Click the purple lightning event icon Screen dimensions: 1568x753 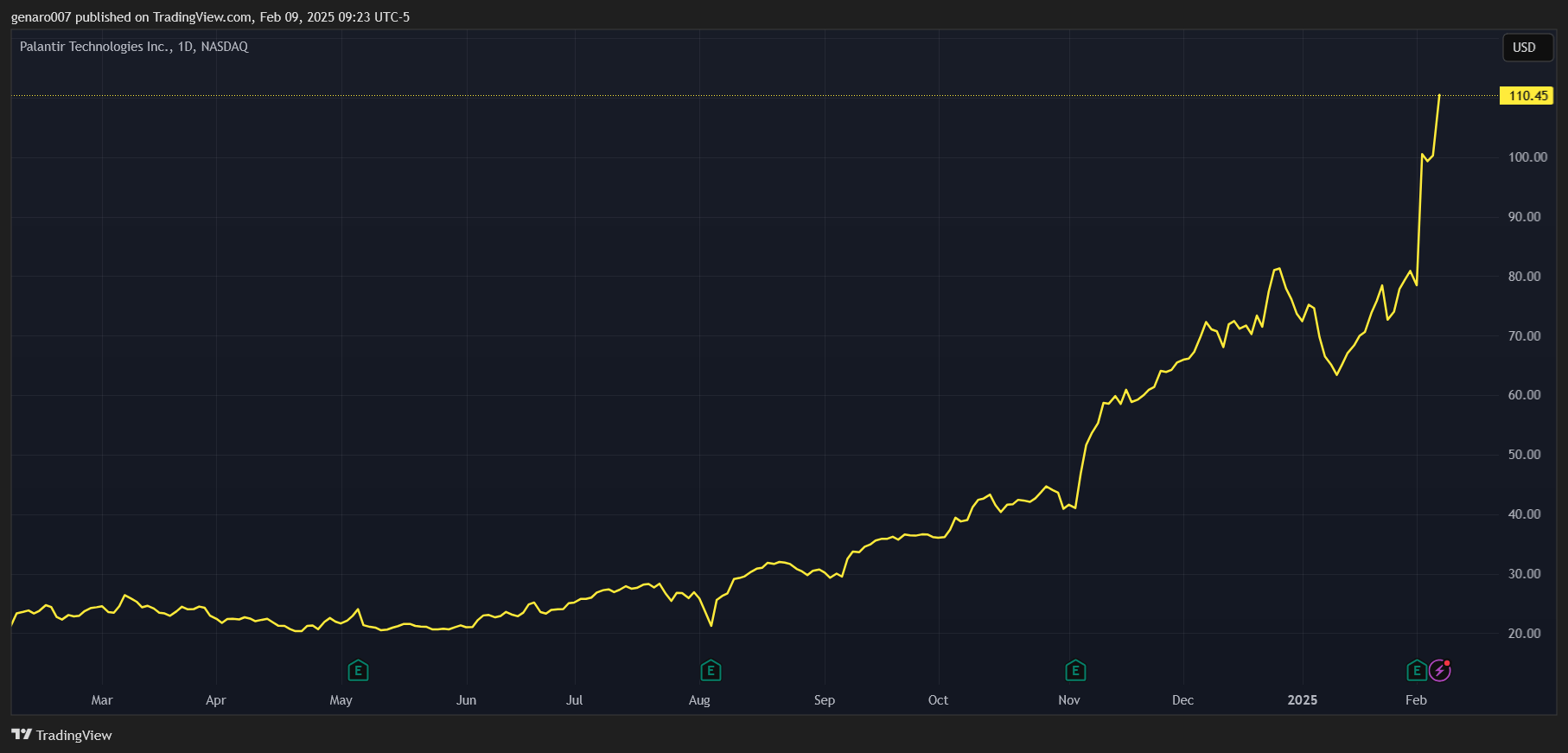point(1439,670)
